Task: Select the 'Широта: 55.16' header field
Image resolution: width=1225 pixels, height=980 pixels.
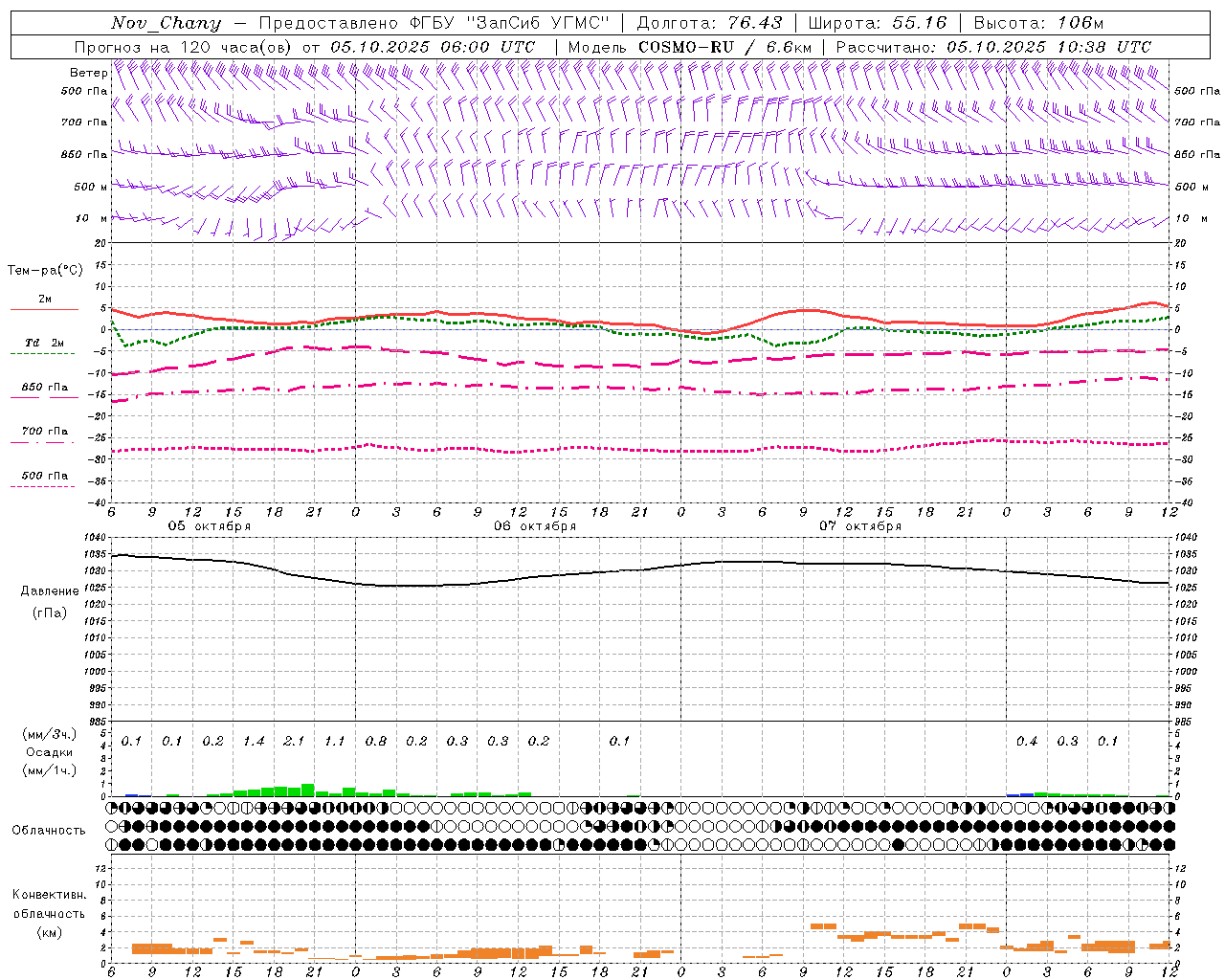Action: [878, 23]
